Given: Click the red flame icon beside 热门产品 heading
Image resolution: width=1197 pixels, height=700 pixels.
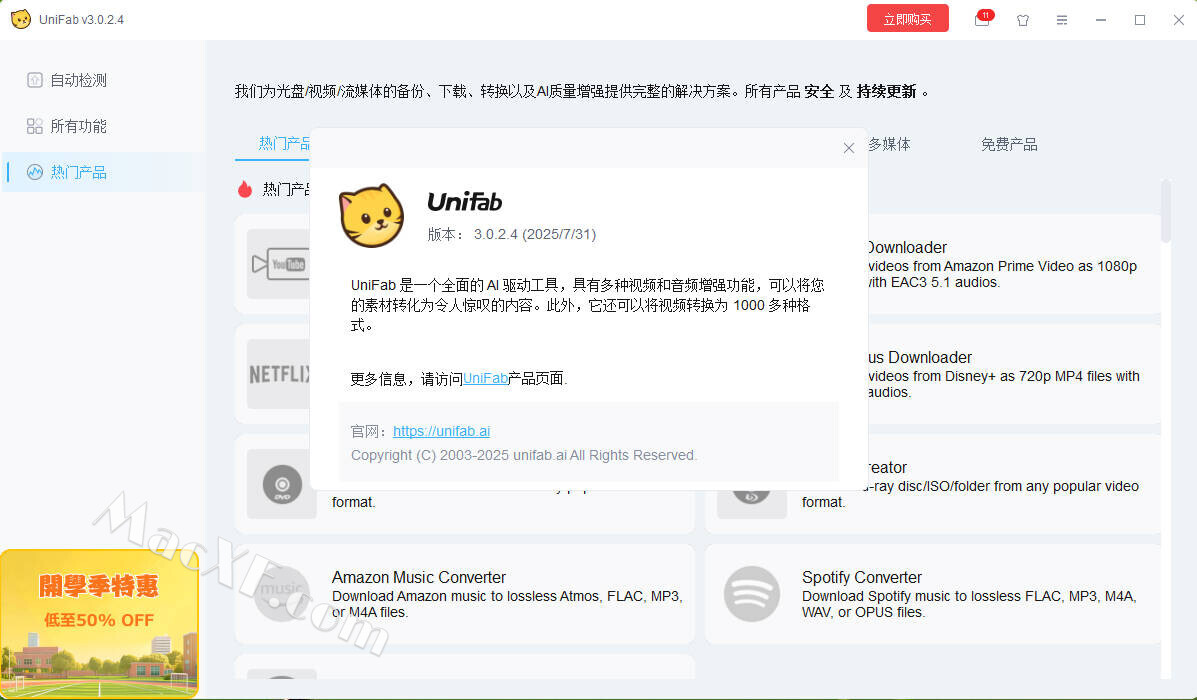Looking at the screenshot, I should tap(245, 189).
